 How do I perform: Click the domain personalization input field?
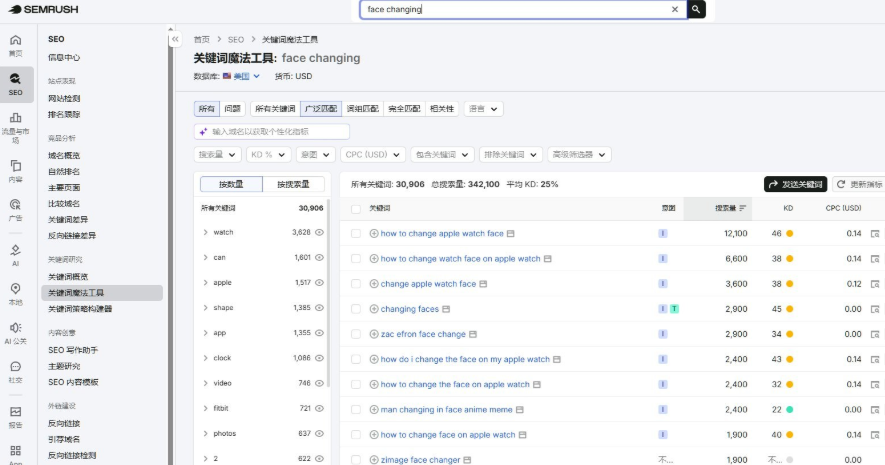pyautogui.click(x=271, y=131)
